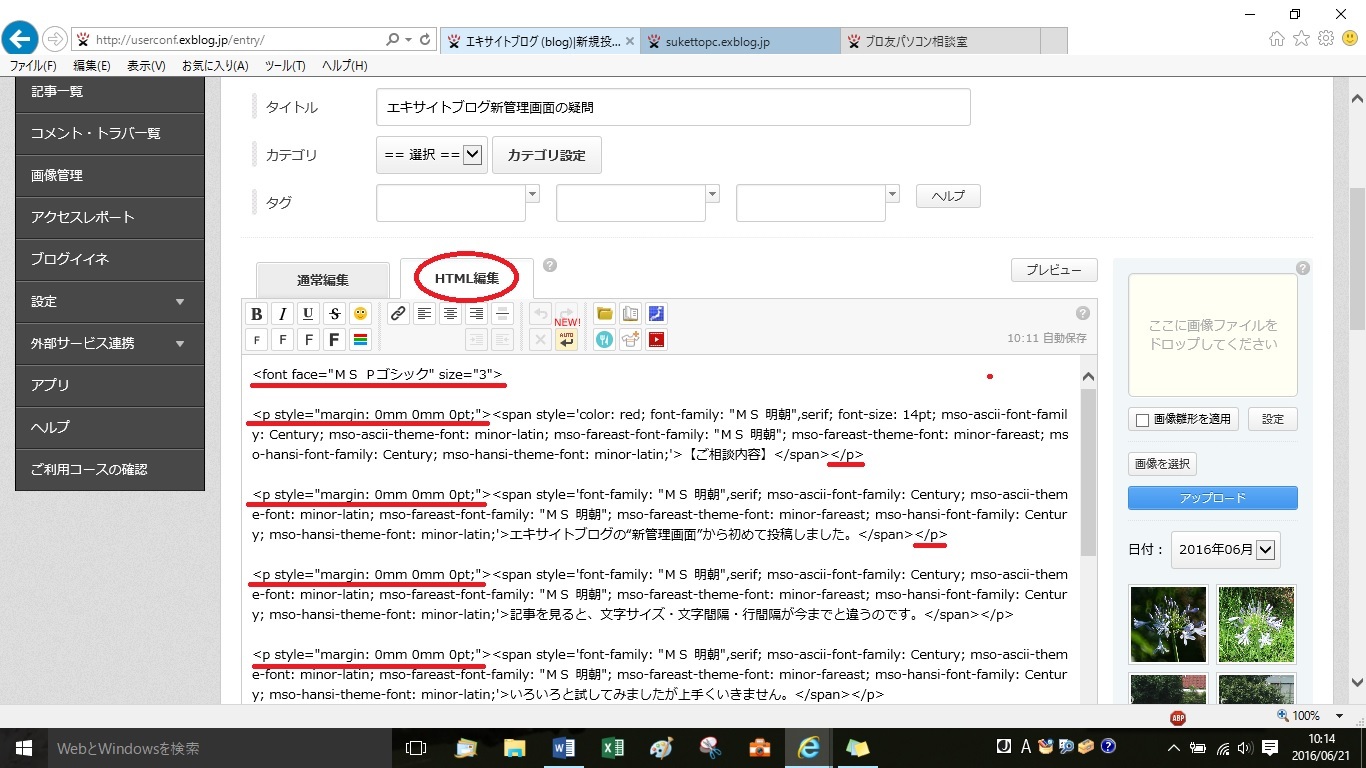Refresh the page with the reload icon
This screenshot has width=1366, height=768.
(x=426, y=40)
